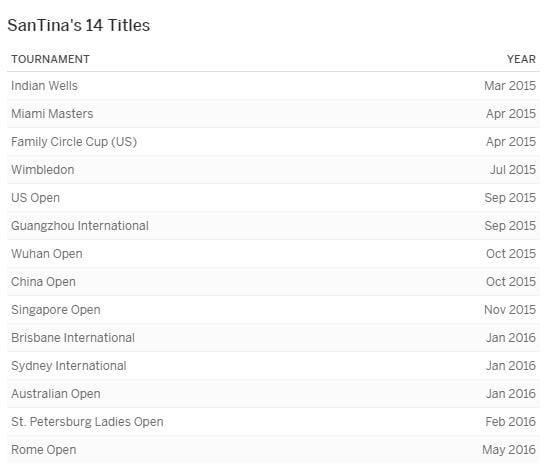Click the Wuhan Open row

point(273,254)
